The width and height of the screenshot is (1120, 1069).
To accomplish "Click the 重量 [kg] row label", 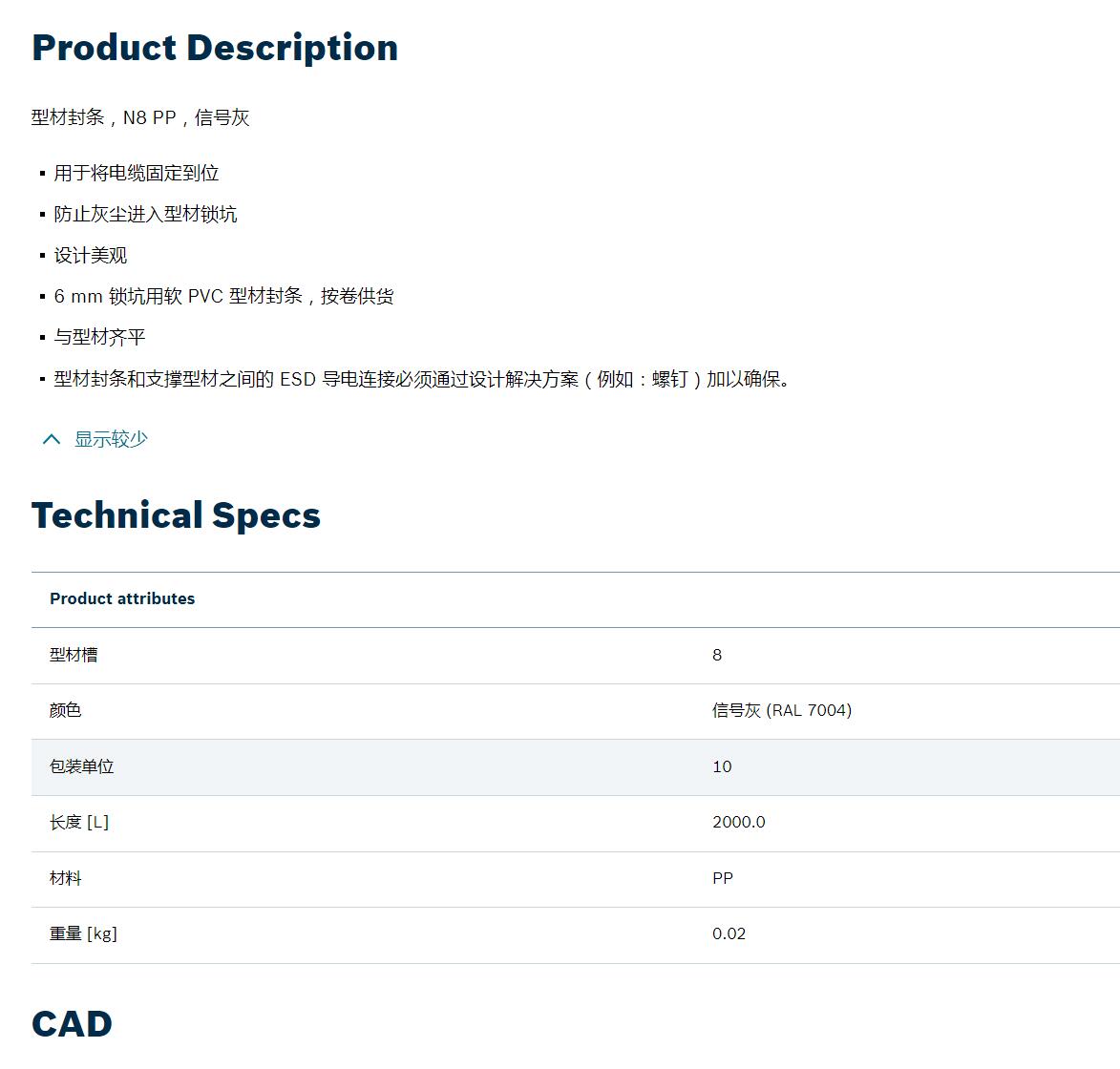I will coord(84,934).
